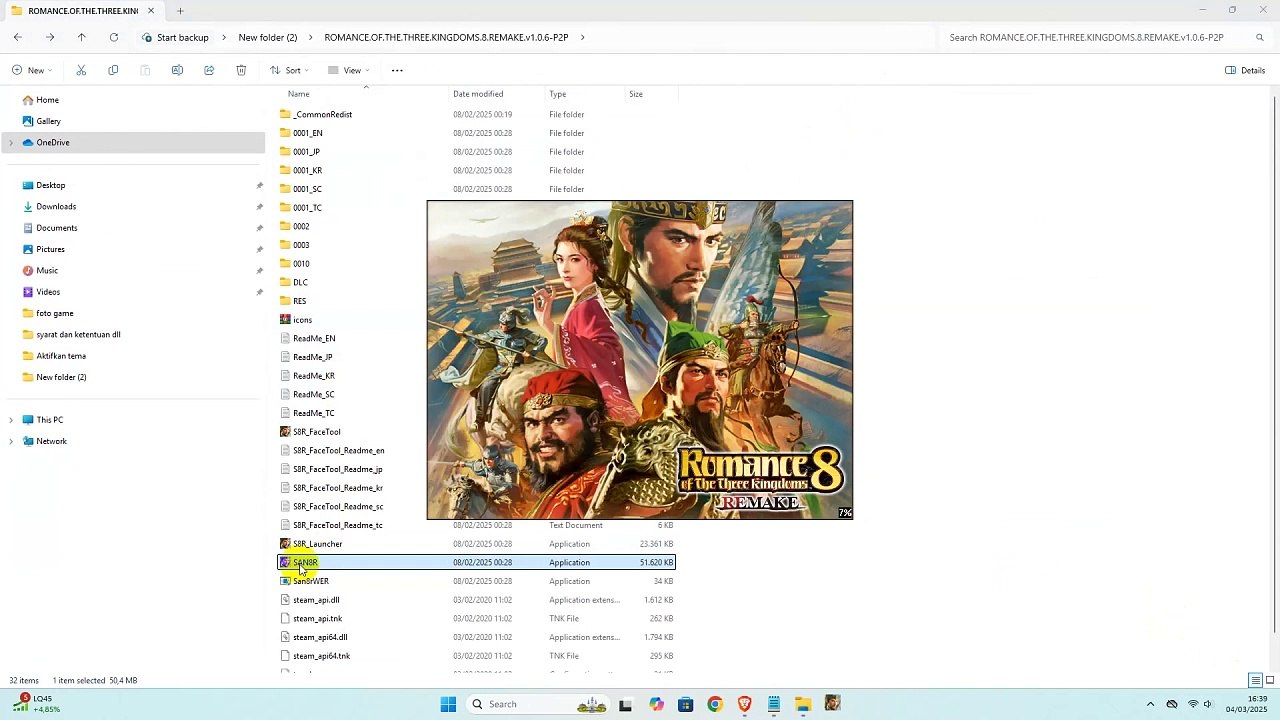
Task: Click the Romance 8 Remake splash image
Action: tap(640, 360)
